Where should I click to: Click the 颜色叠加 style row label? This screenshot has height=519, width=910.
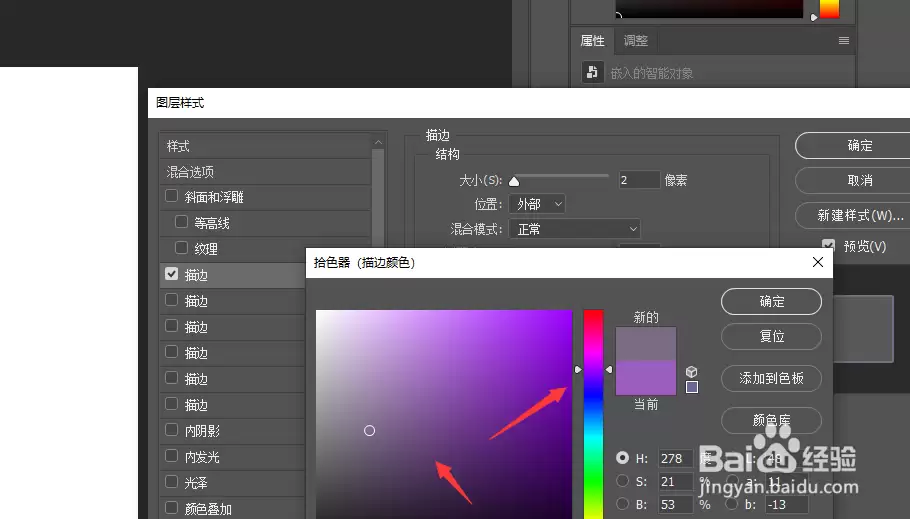tap(208, 509)
